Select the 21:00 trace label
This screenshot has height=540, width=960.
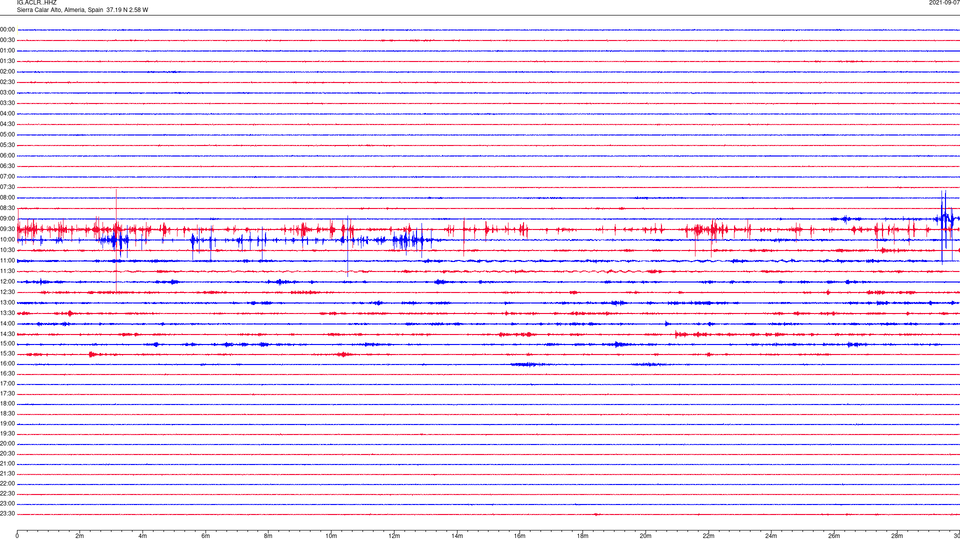click(x=7, y=464)
